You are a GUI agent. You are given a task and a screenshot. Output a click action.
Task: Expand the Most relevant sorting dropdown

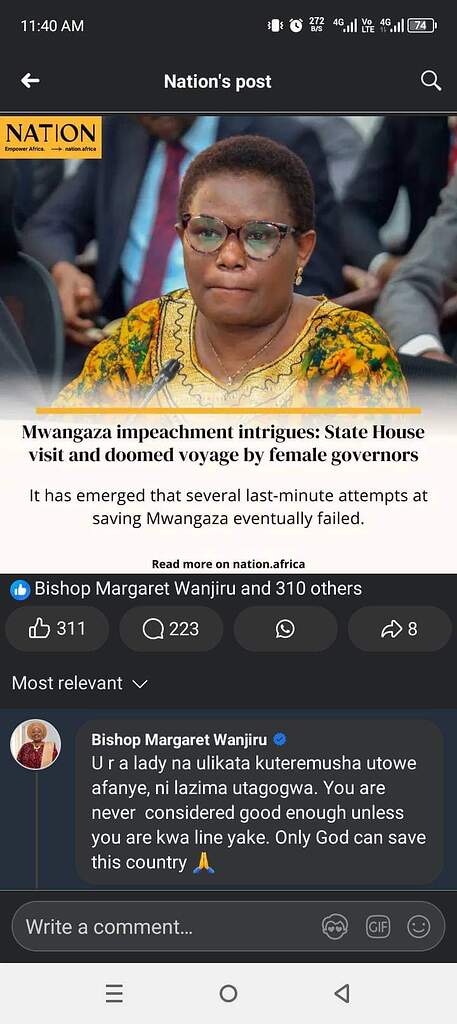(x=80, y=684)
